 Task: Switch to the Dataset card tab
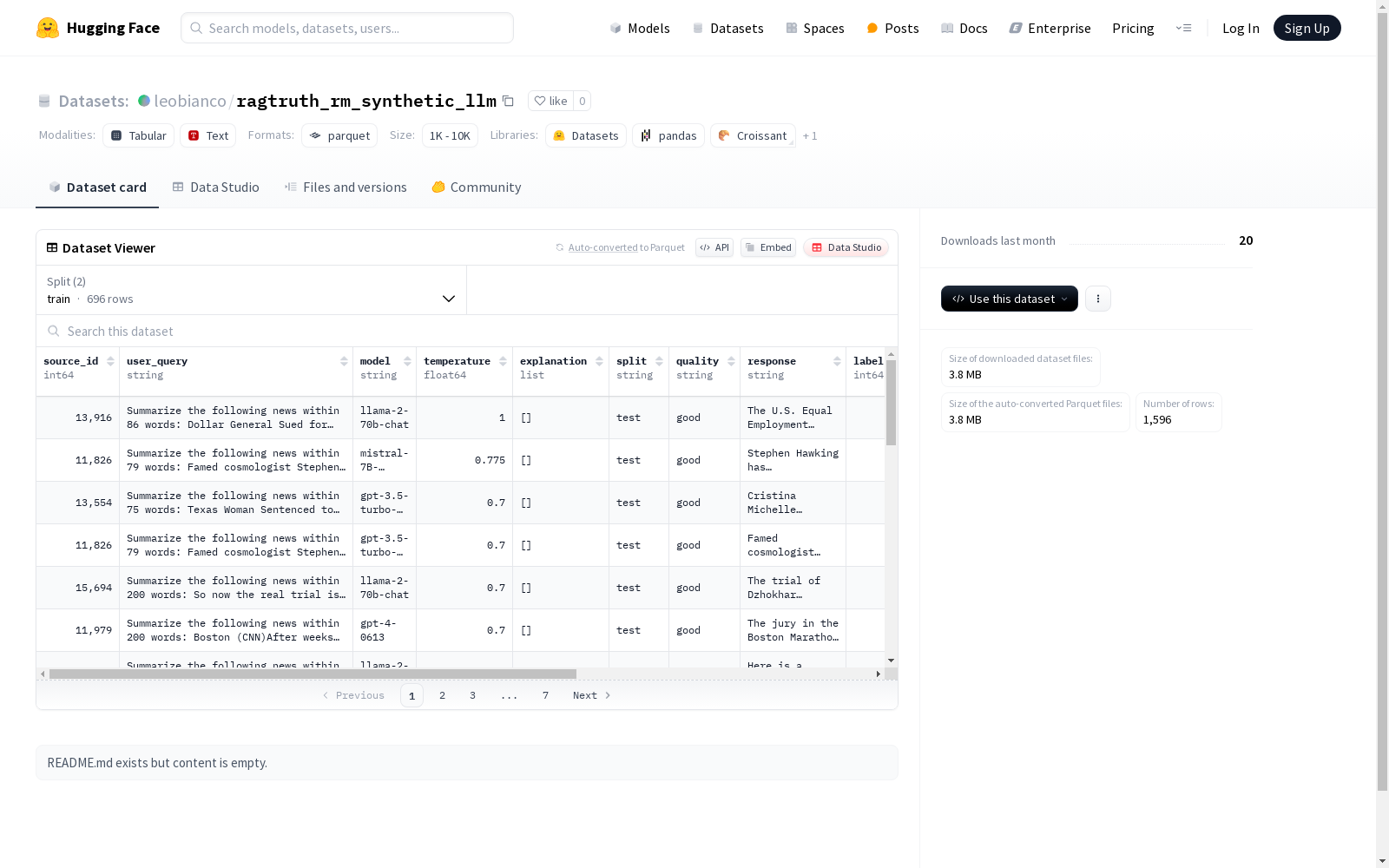tap(97, 187)
